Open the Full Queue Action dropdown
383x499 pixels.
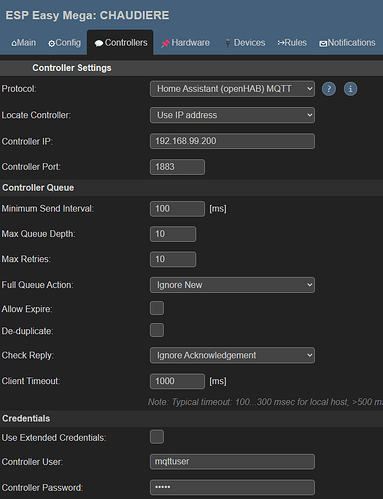(x=232, y=285)
